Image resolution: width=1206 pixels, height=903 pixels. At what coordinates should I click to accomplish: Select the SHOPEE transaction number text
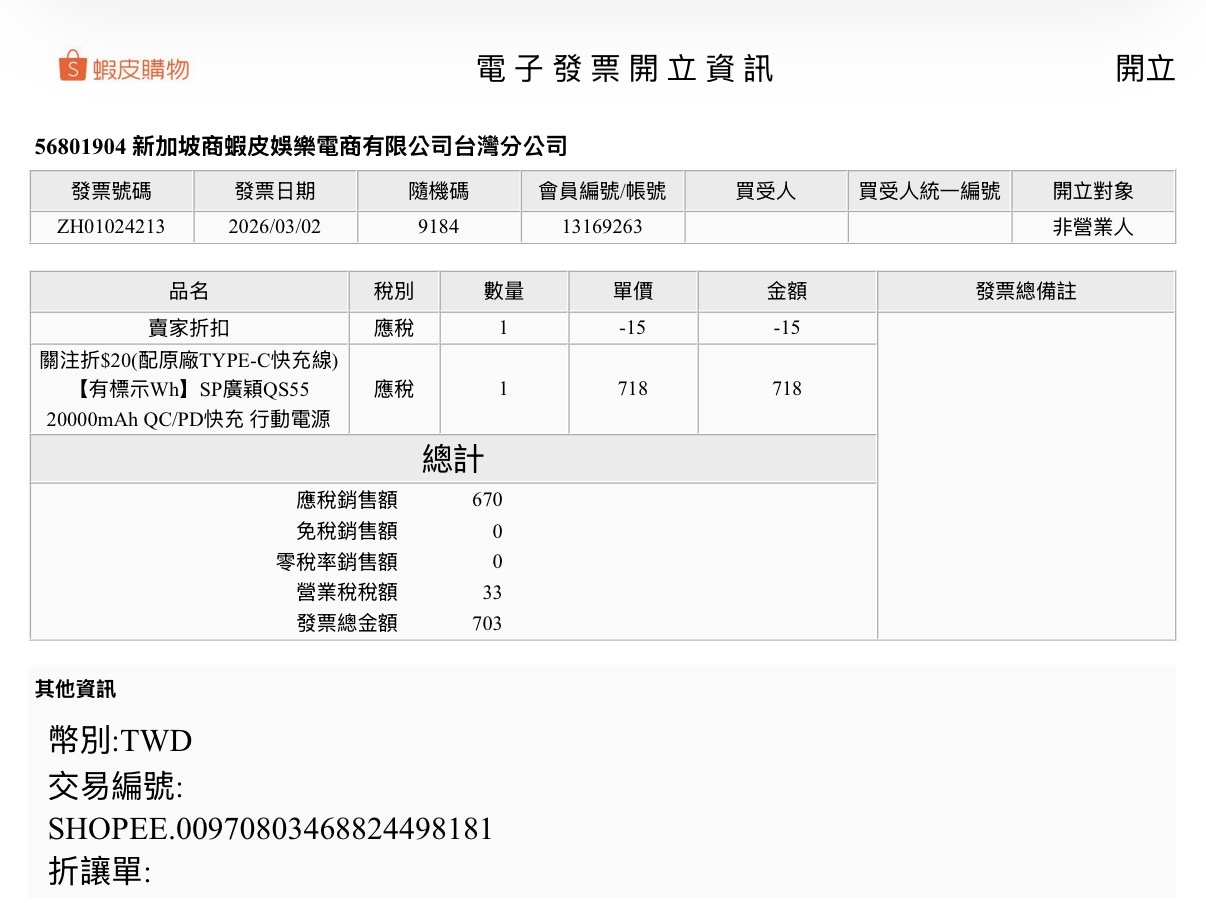[270, 829]
